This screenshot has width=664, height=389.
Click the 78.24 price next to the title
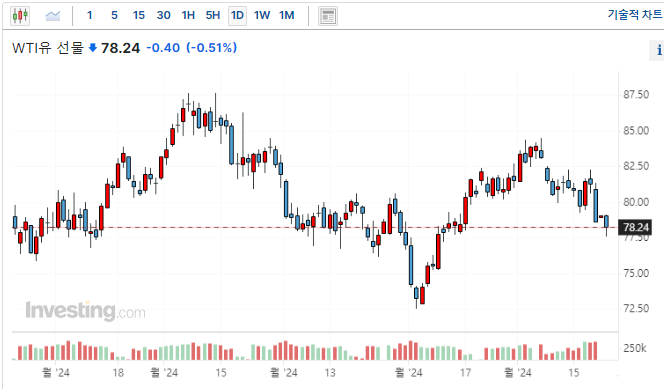120,48
